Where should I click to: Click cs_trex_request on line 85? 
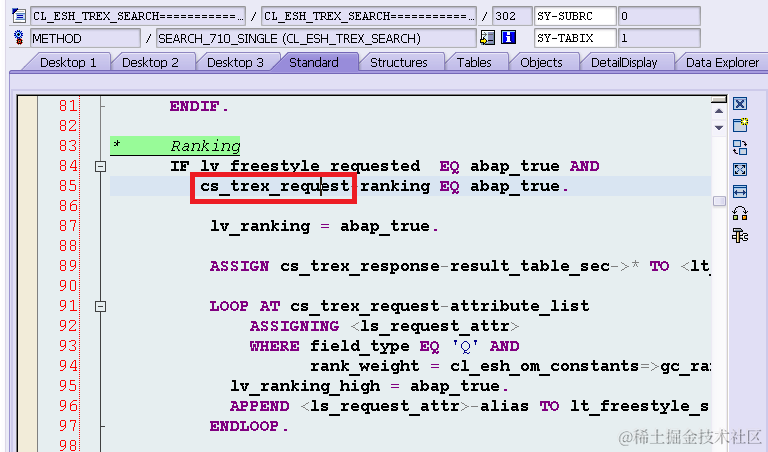coord(275,187)
